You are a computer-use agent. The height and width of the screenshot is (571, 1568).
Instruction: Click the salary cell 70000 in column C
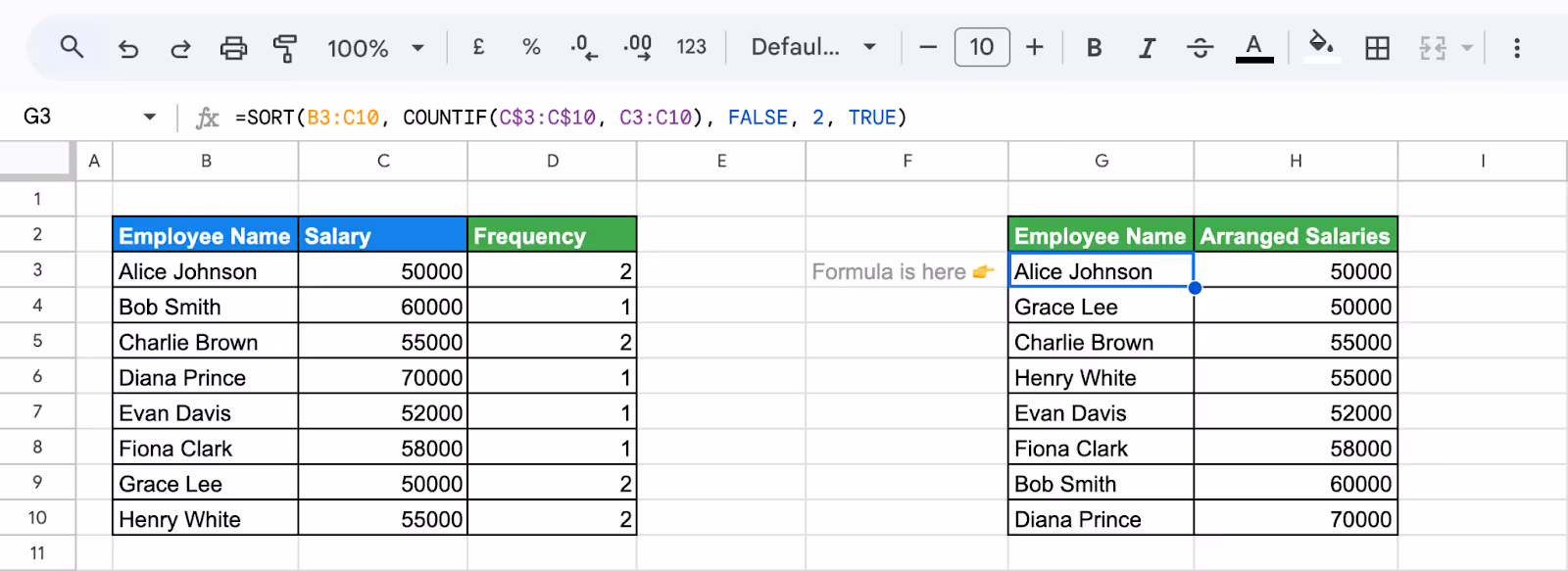pos(383,377)
